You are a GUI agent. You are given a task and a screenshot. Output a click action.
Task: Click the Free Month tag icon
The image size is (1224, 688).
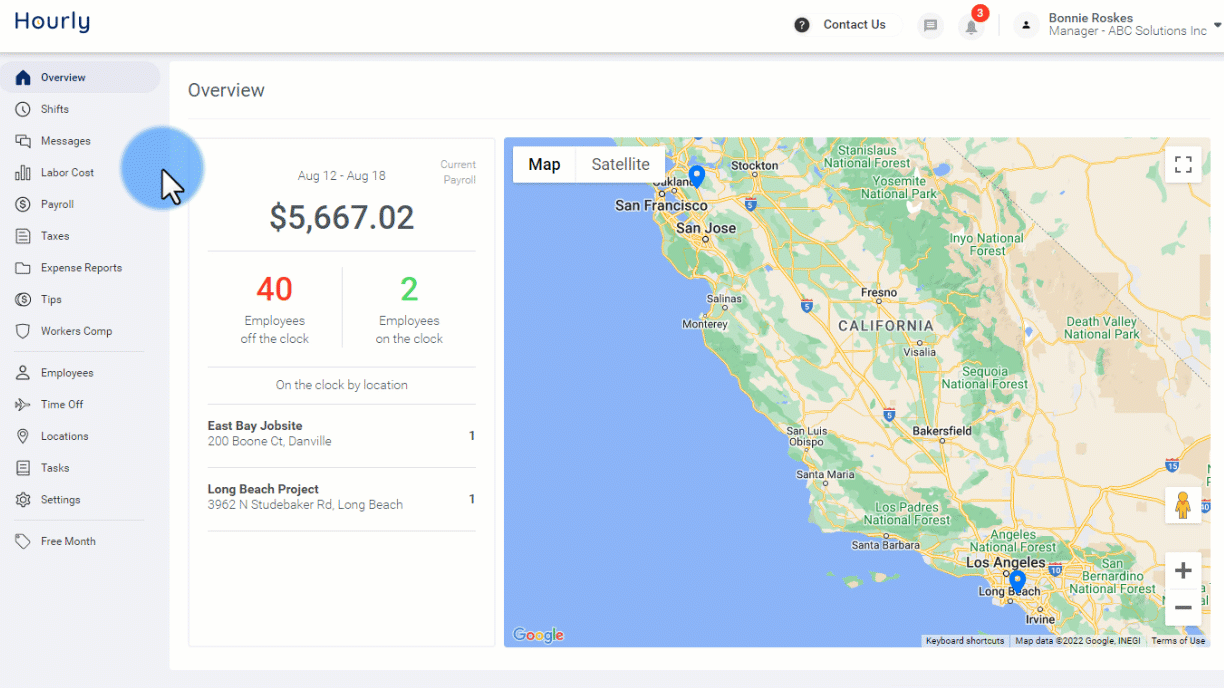pos(23,541)
